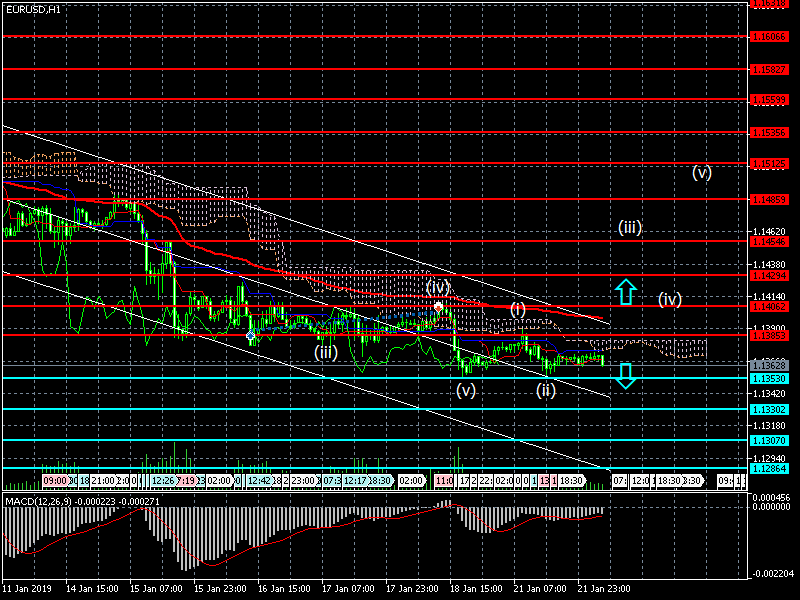Click the EURUSD,H1 chart title
This screenshot has height=600, width=800.
click(32, 8)
